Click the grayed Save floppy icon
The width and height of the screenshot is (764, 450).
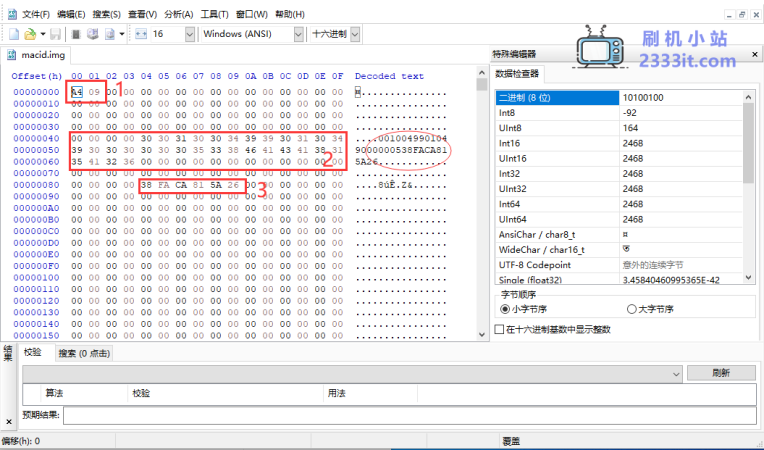coord(56,34)
